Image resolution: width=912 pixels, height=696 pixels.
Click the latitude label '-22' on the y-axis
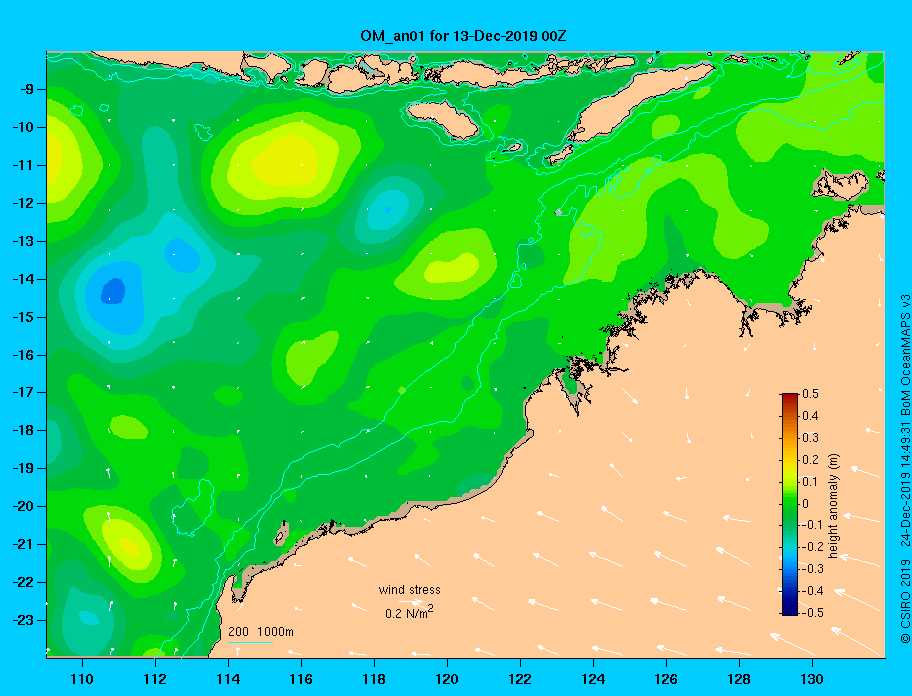(23, 582)
